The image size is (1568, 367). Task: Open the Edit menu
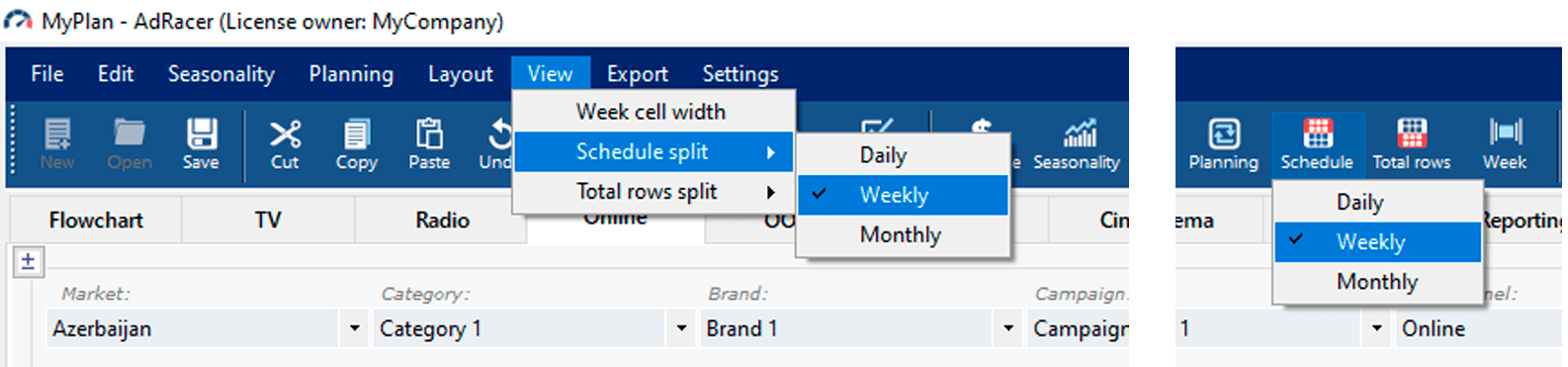116,74
